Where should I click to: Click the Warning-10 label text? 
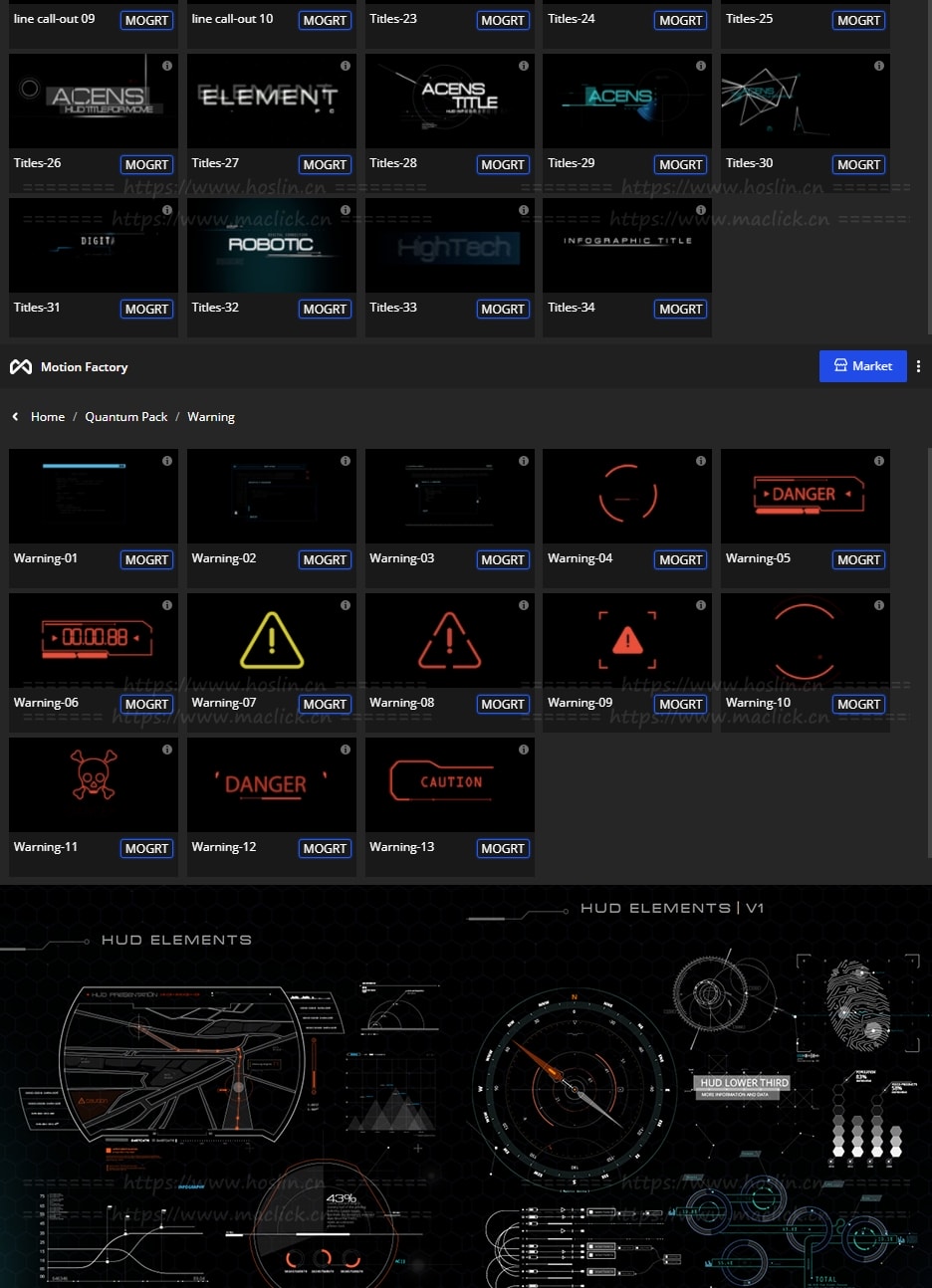[x=758, y=703]
